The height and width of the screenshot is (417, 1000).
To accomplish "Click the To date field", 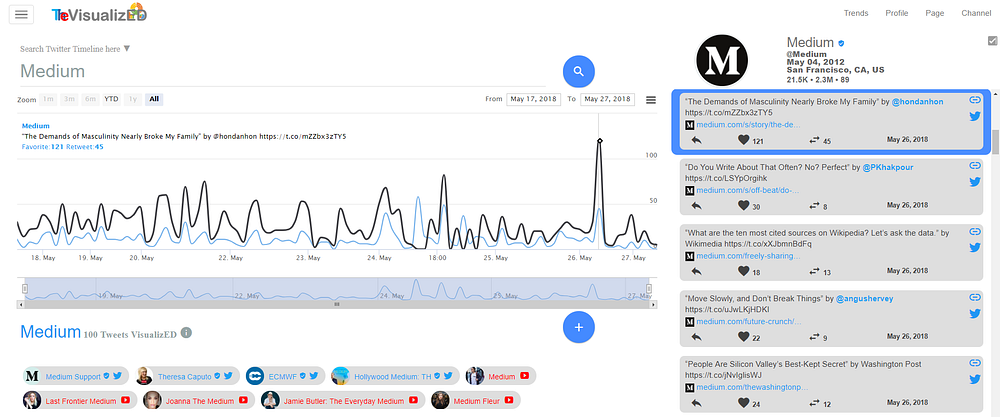I will click(607, 99).
